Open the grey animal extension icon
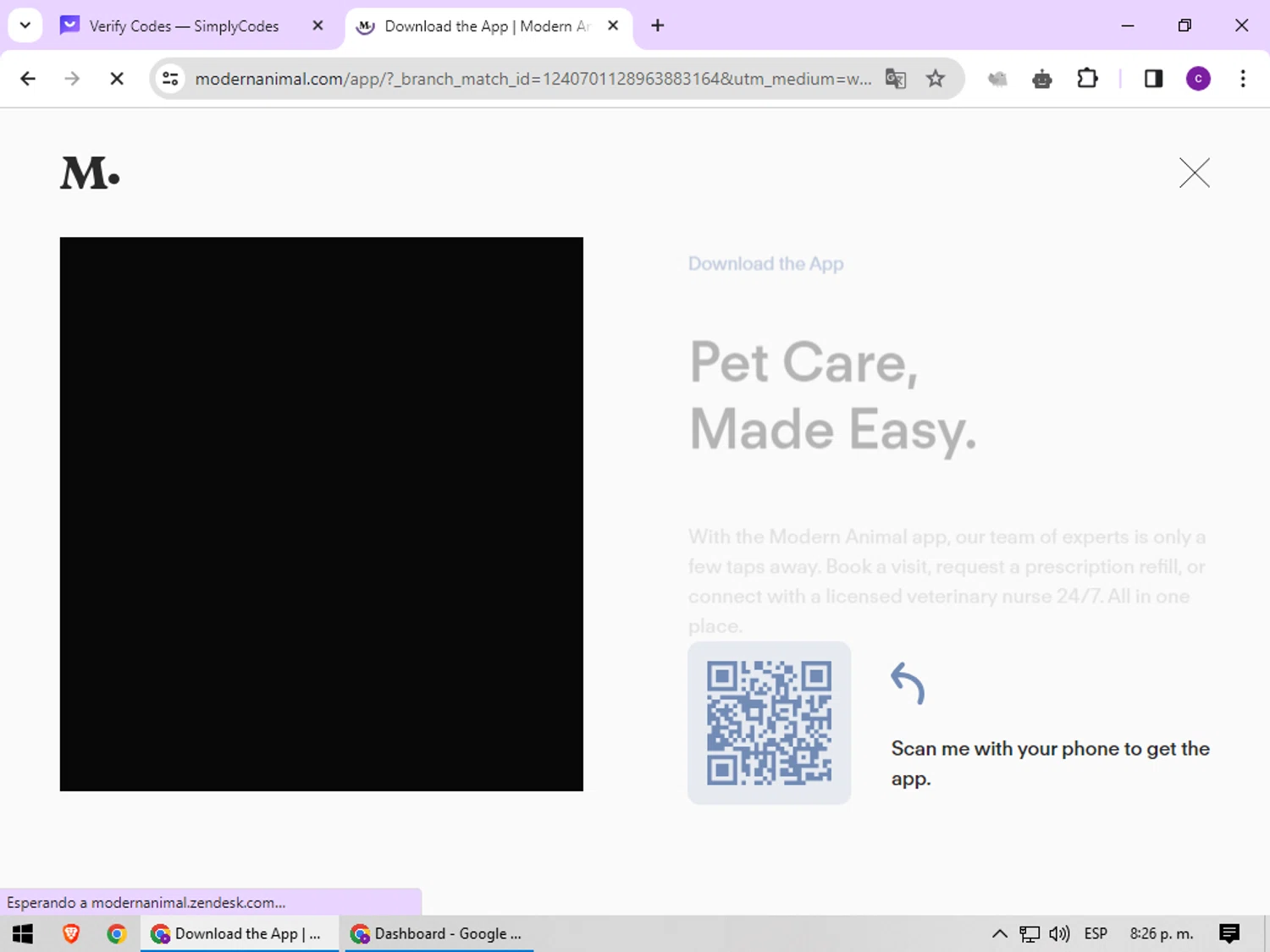Screen dimensions: 1270x952 998,79
